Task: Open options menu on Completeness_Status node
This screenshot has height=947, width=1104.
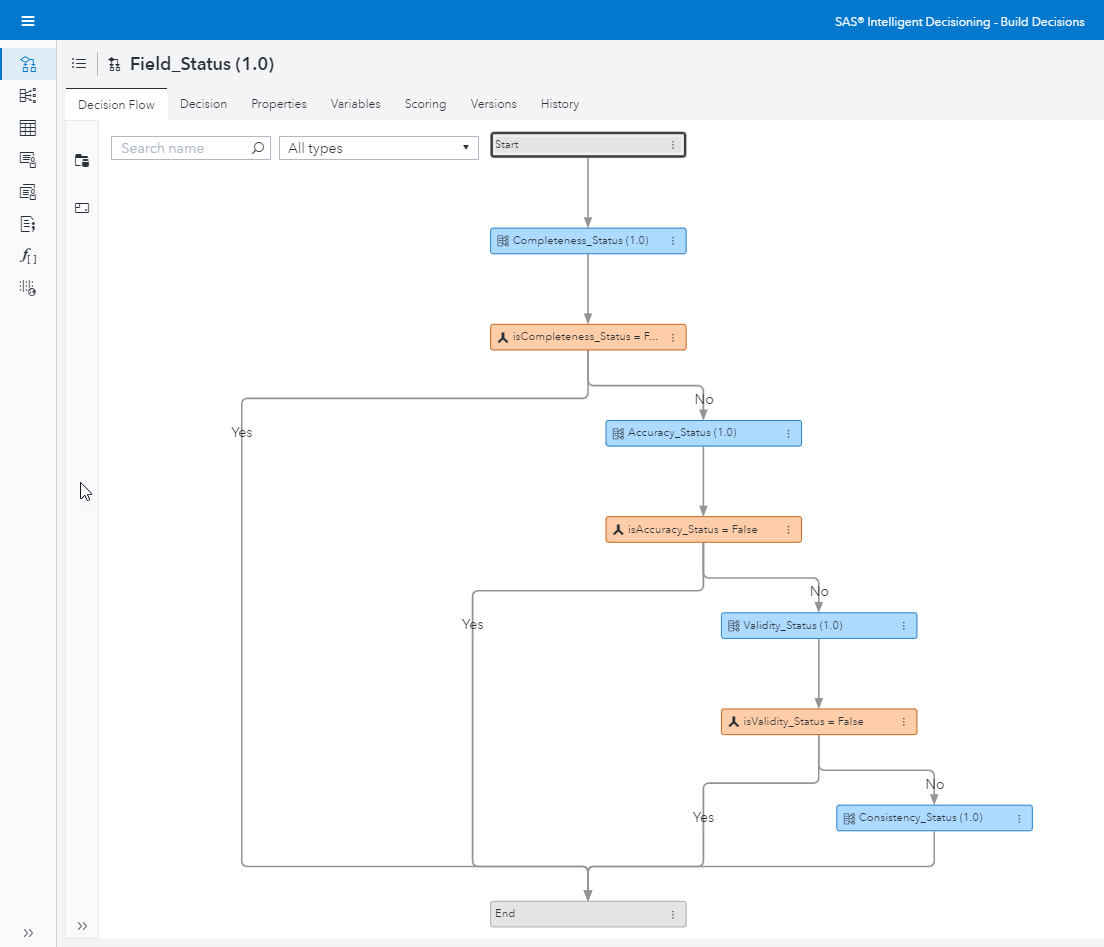Action: [x=673, y=241]
